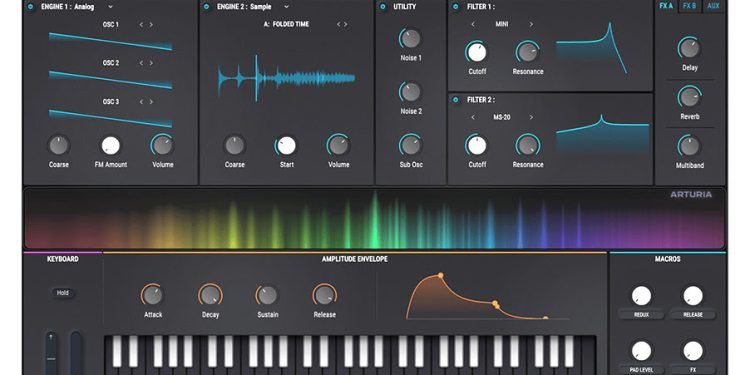Click the amplitude envelope peak point
Viewport: 750px width, 375px height.
[440, 275]
